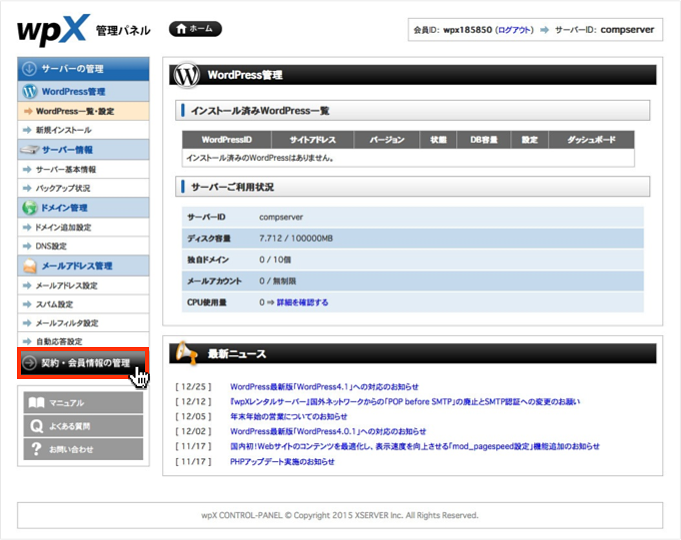
Task: Select WordPress一覧・設定 menu item
Action: click(83, 111)
